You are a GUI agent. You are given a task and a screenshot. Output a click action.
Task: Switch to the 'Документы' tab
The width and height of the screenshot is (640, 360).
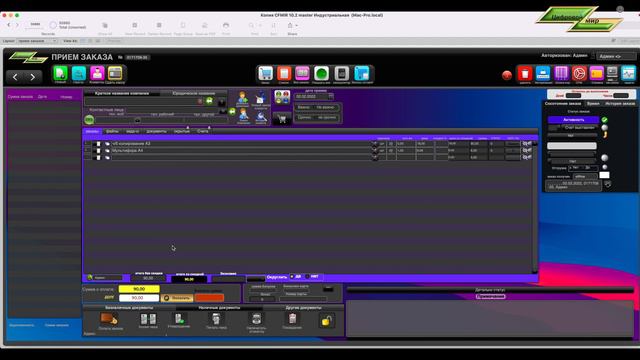(156, 131)
